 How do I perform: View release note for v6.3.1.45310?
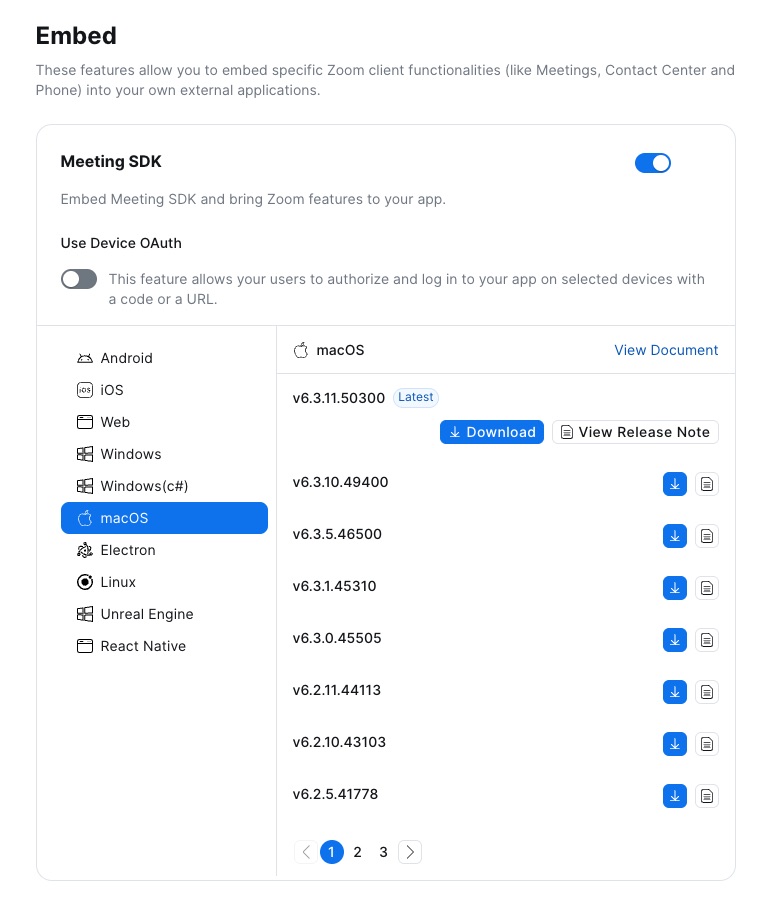[707, 588]
